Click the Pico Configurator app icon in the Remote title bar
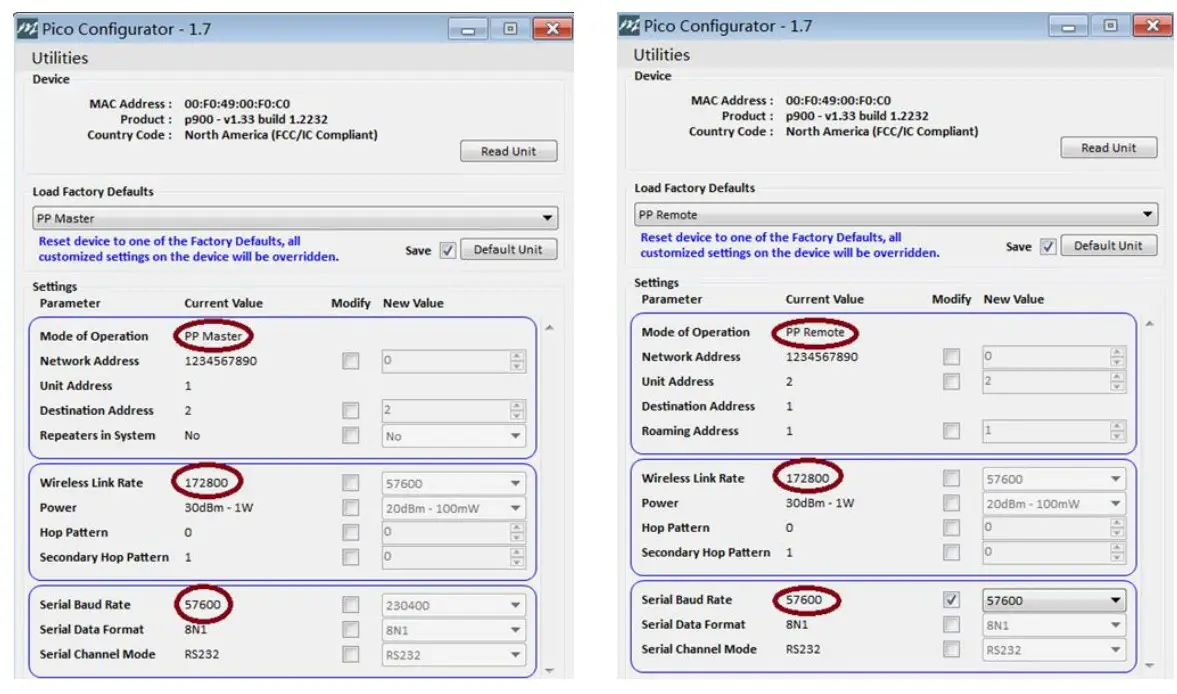The width and height of the screenshot is (1177, 694). tap(628, 26)
